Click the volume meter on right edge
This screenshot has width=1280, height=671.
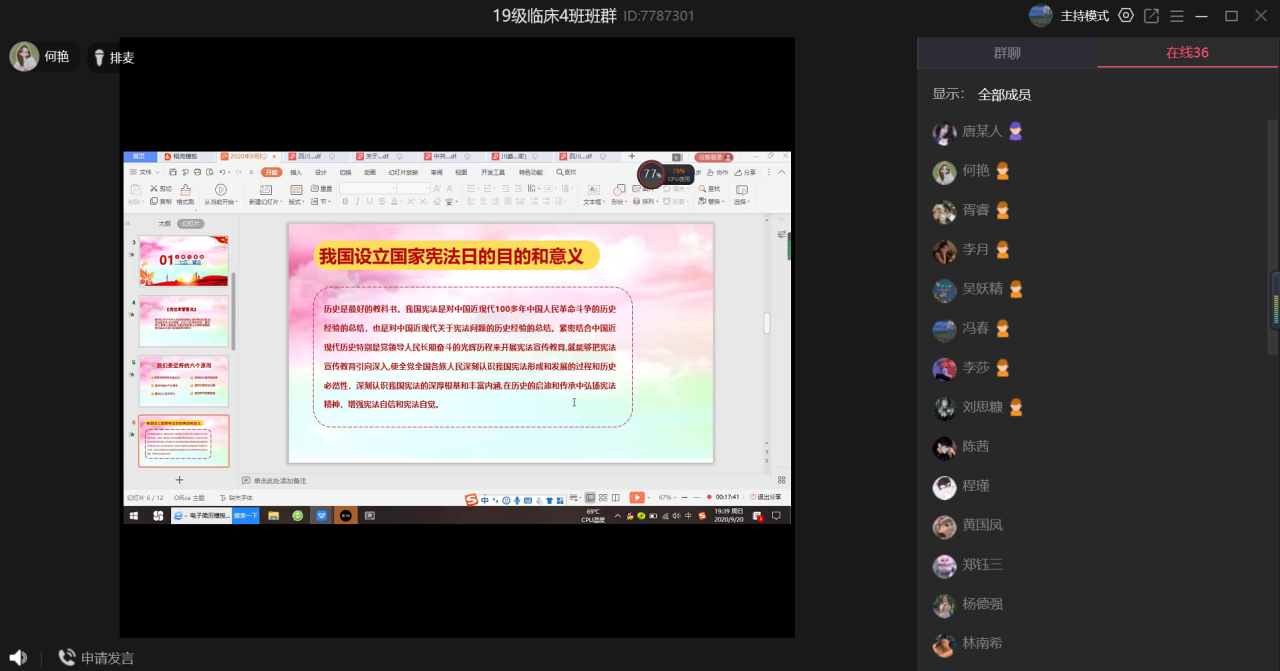pos(1275,300)
